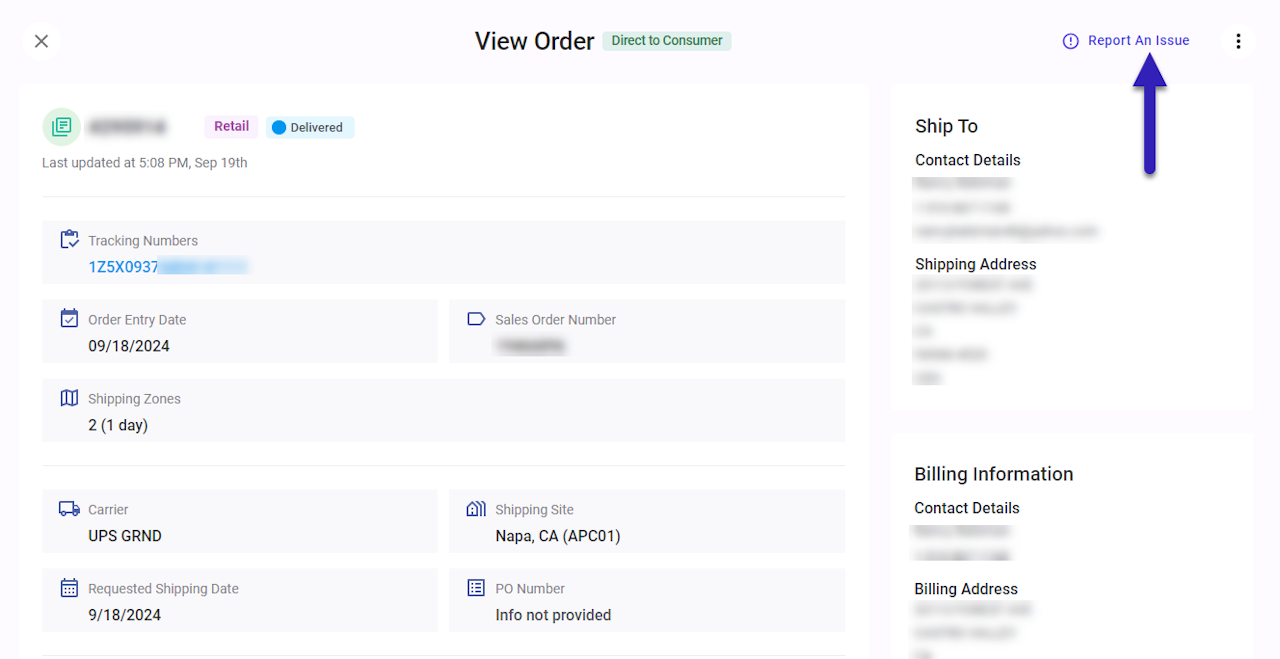Image resolution: width=1280 pixels, height=659 pixels.
Task: Click the Carrier truck icon
Action: (x=69, y=509)
